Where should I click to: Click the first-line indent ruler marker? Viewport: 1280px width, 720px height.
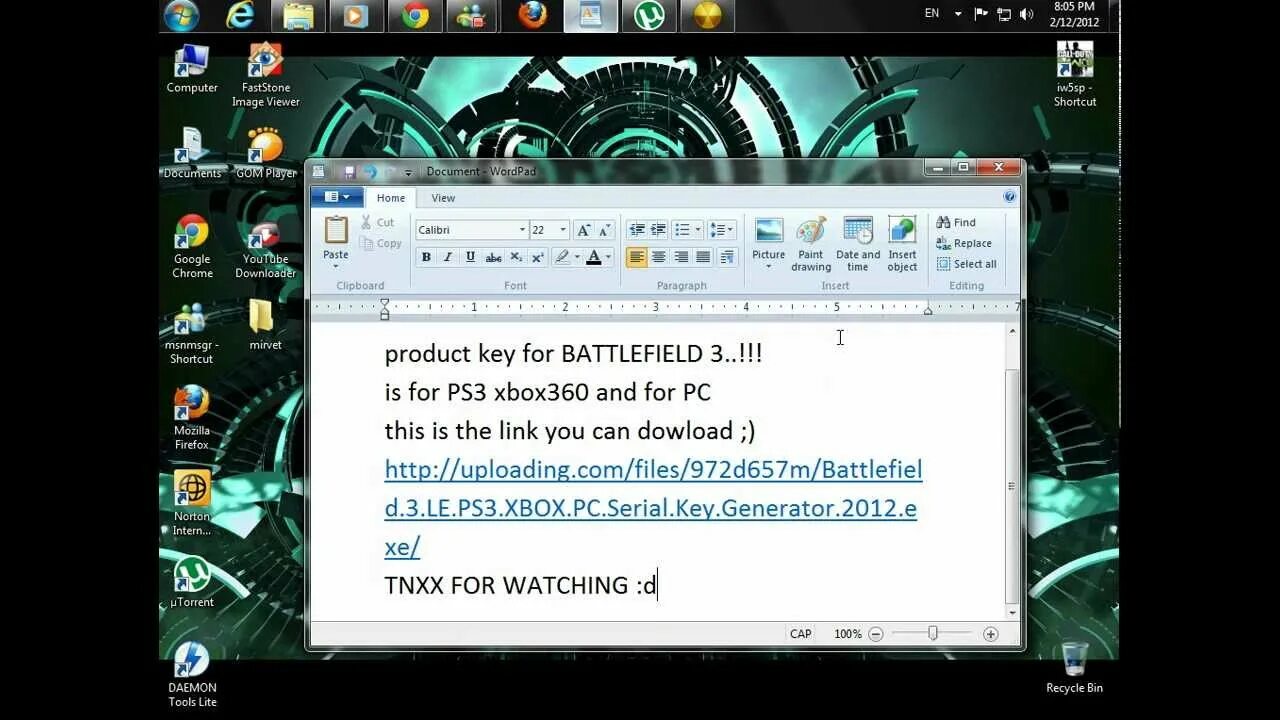coord(385,302)
